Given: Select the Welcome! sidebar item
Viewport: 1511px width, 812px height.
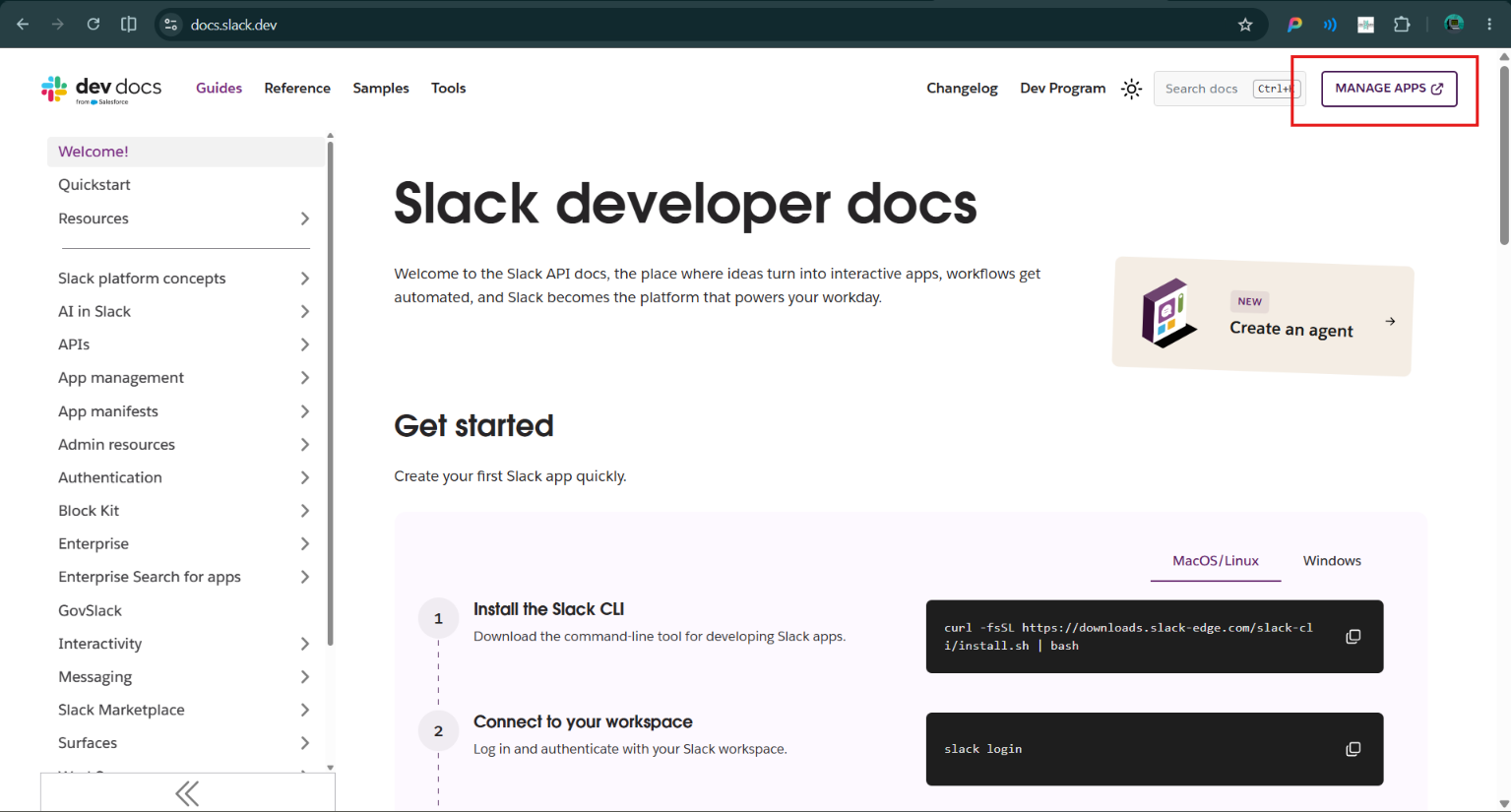Looking at the screenshot, I should point(186,152).
